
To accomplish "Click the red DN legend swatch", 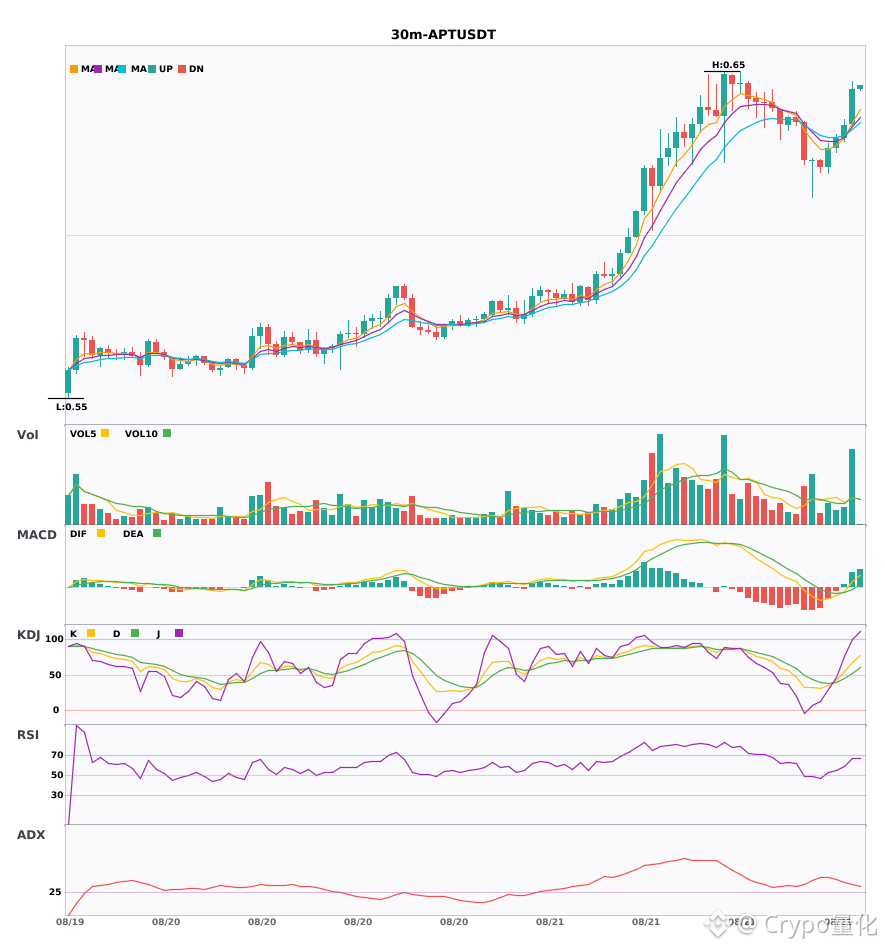I will point(182,69).
